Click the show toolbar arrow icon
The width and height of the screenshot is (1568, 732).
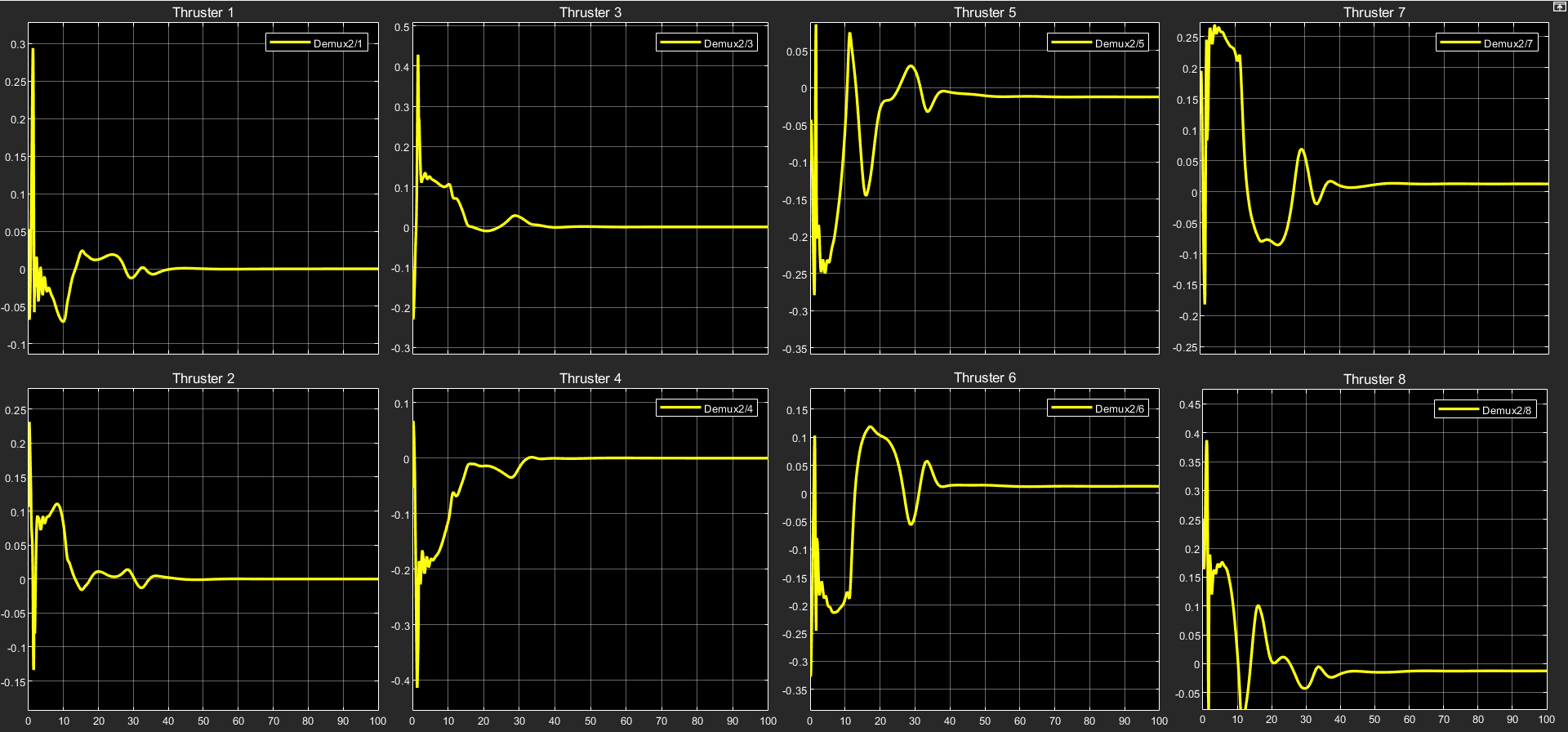tap(1558, 7)
